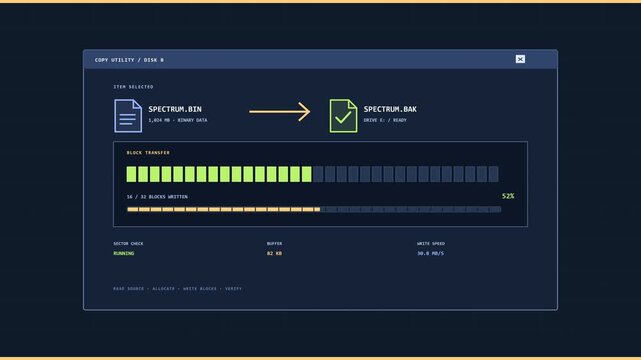Click the "BLOCKS WRITTEN" counter text

click(157, 197)
